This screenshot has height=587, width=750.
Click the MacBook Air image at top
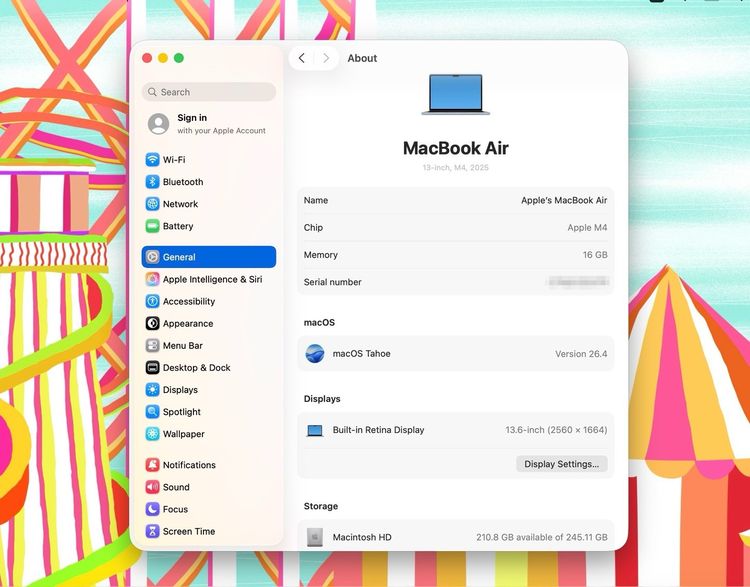(x=455, y=94)
